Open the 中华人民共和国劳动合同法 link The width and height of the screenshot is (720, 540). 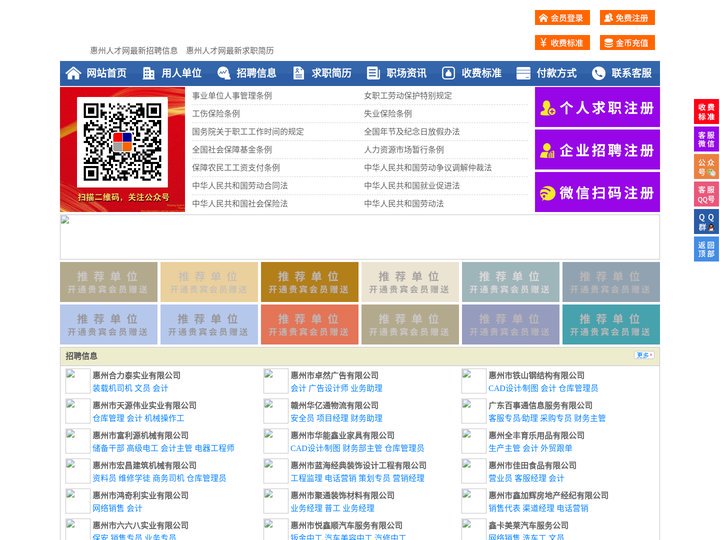coord(240,186)
